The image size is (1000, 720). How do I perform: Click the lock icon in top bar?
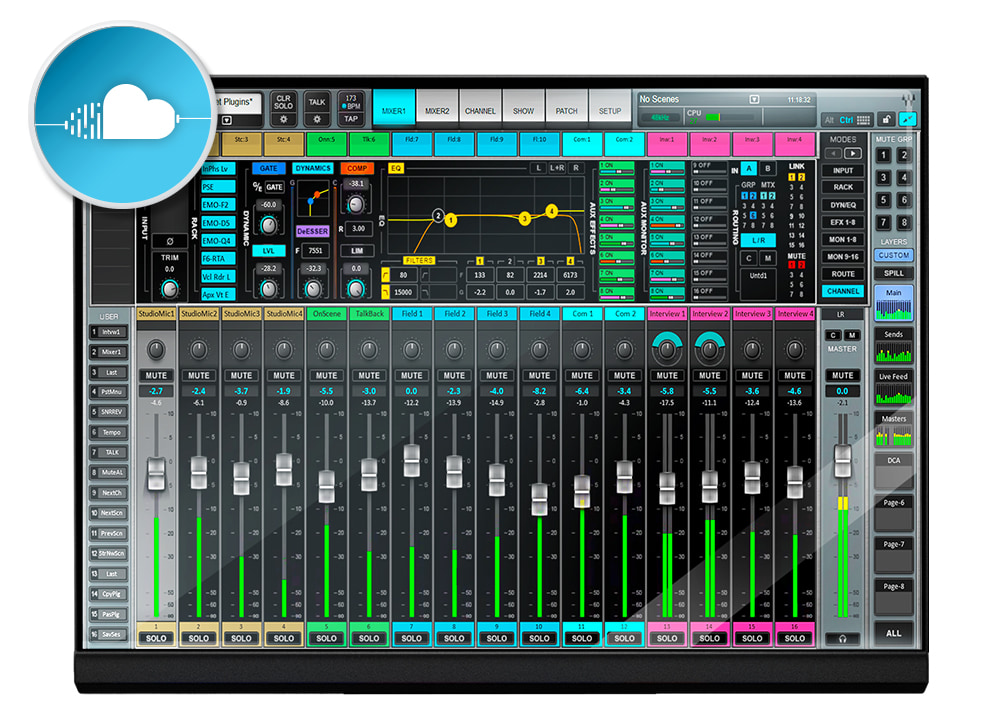tap(885, 119)
